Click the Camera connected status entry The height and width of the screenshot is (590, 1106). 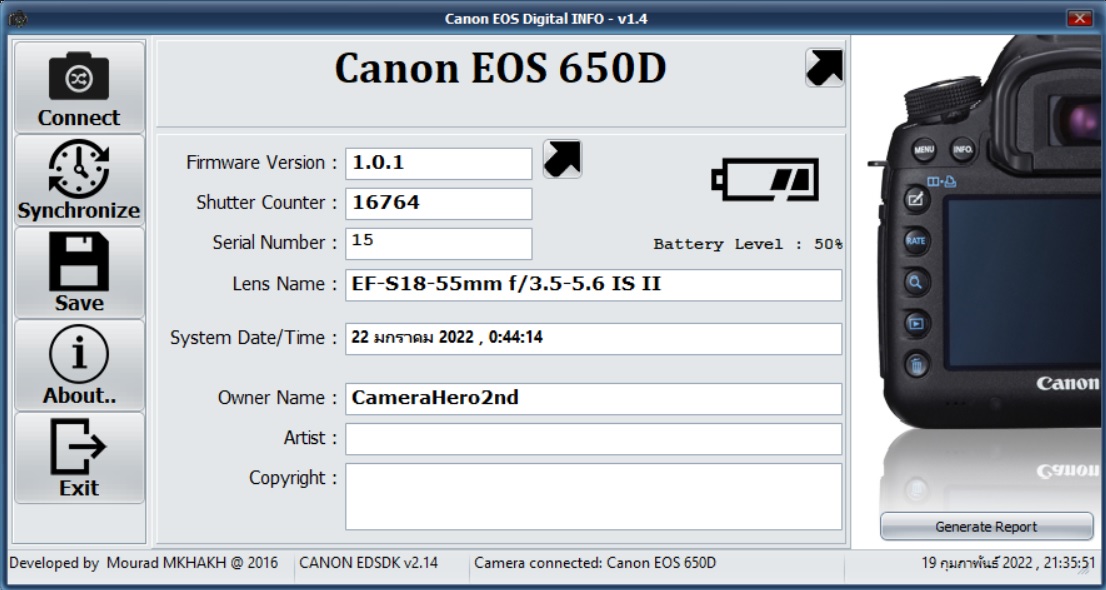[x=595, y=562]
